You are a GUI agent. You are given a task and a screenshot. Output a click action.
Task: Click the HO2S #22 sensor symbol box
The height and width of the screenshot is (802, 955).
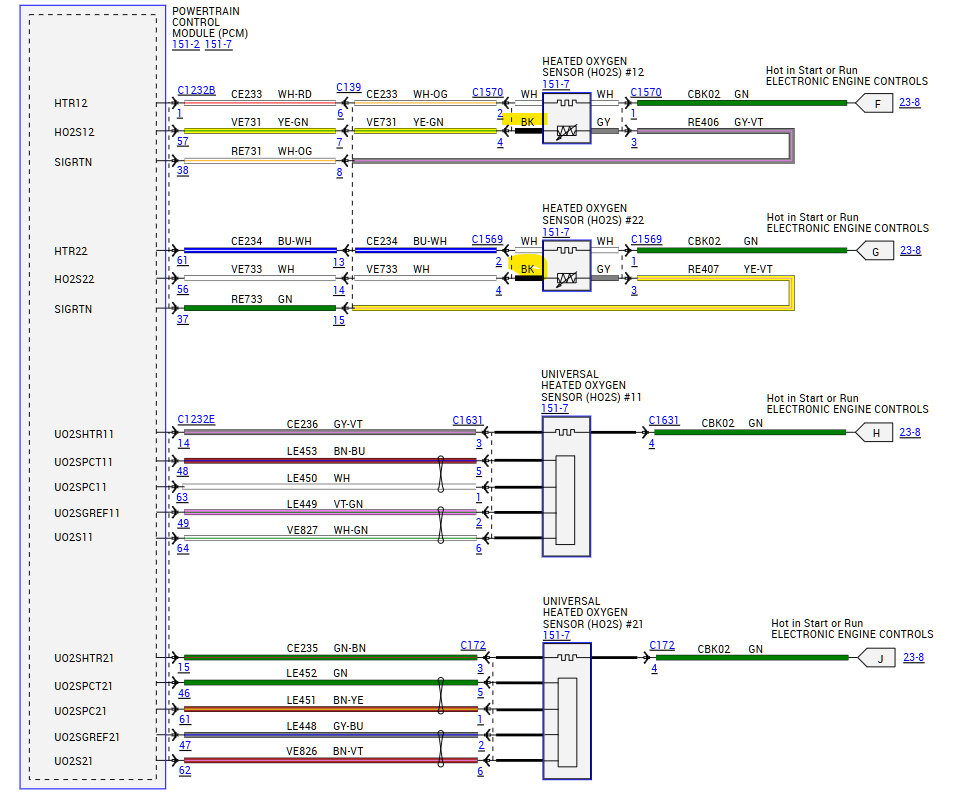point(566,266)
